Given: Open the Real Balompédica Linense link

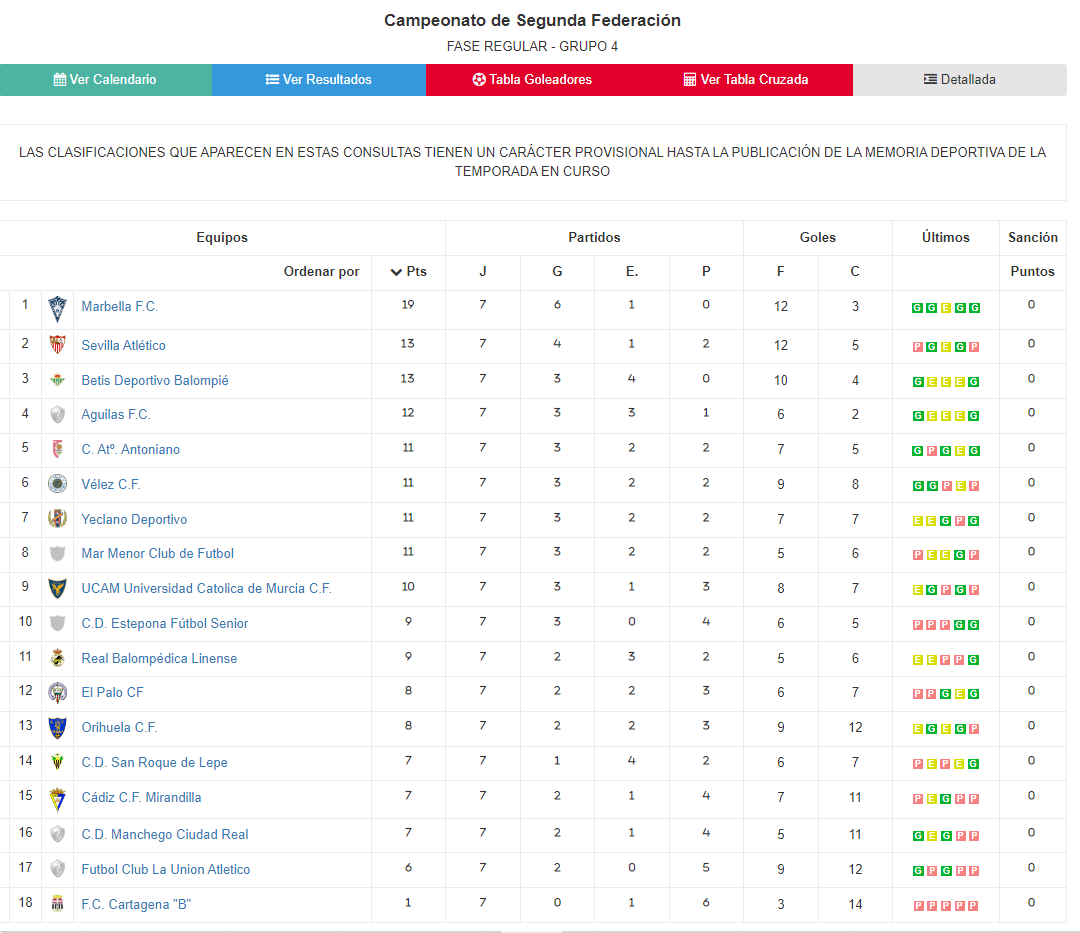Looking at the screenshot, I should 159,658.
